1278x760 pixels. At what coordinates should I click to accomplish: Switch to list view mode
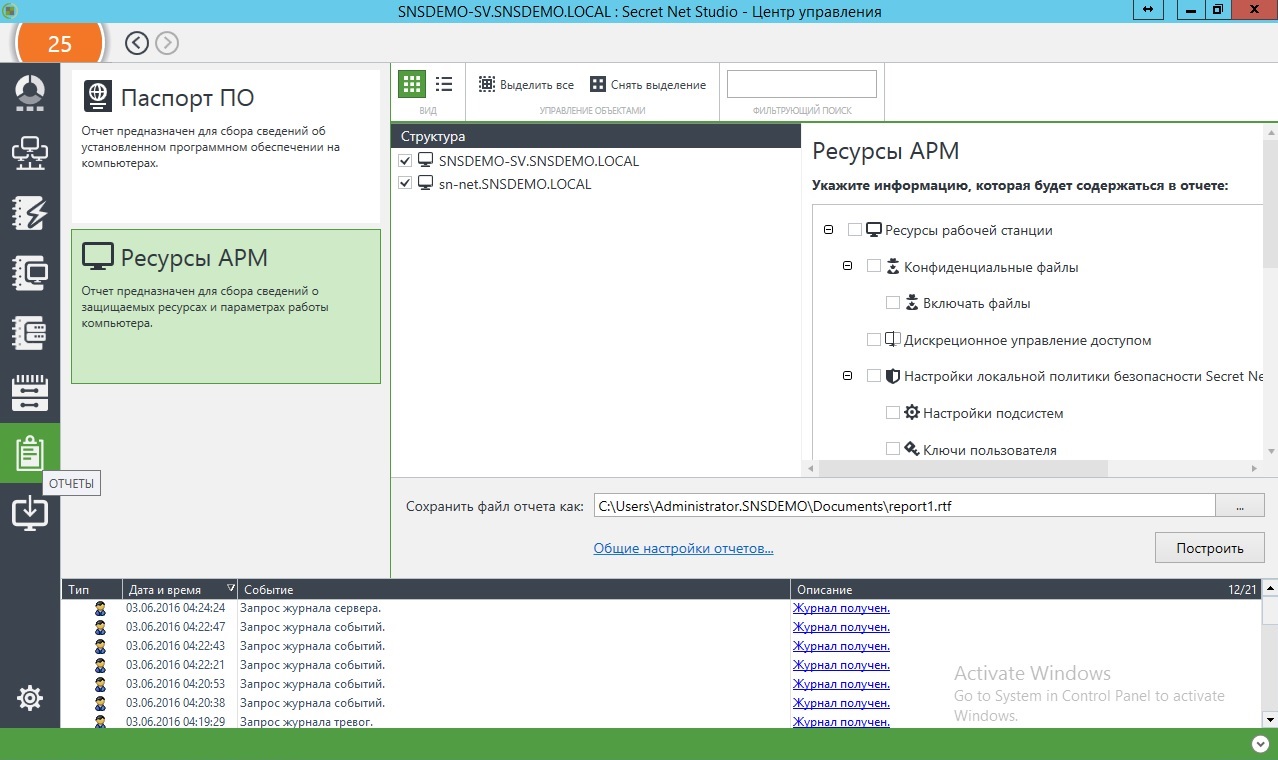coord(444,84)
